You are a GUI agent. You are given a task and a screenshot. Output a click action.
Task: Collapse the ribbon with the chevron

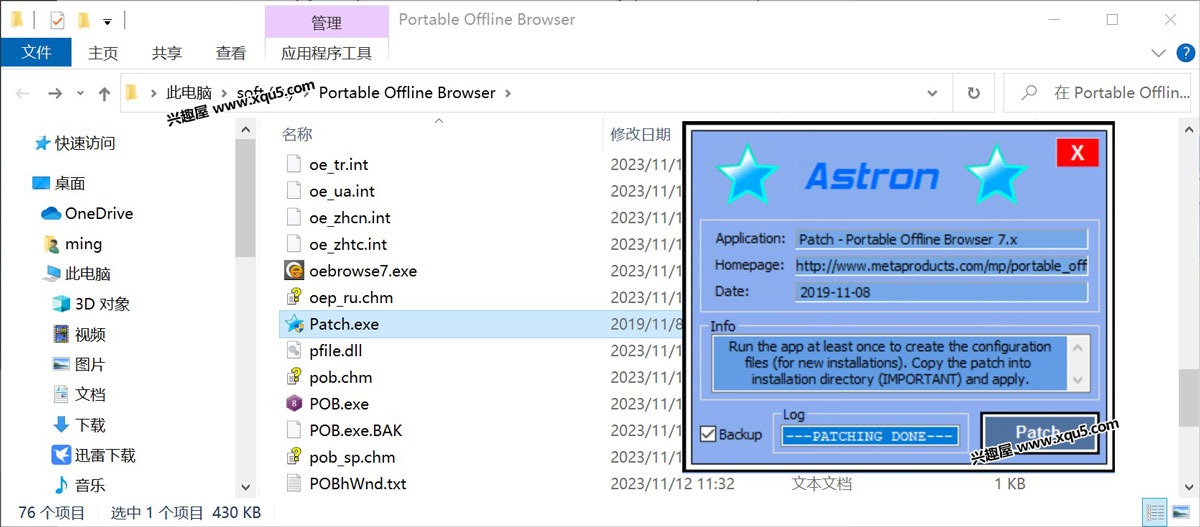click(x=1158, y=53)
